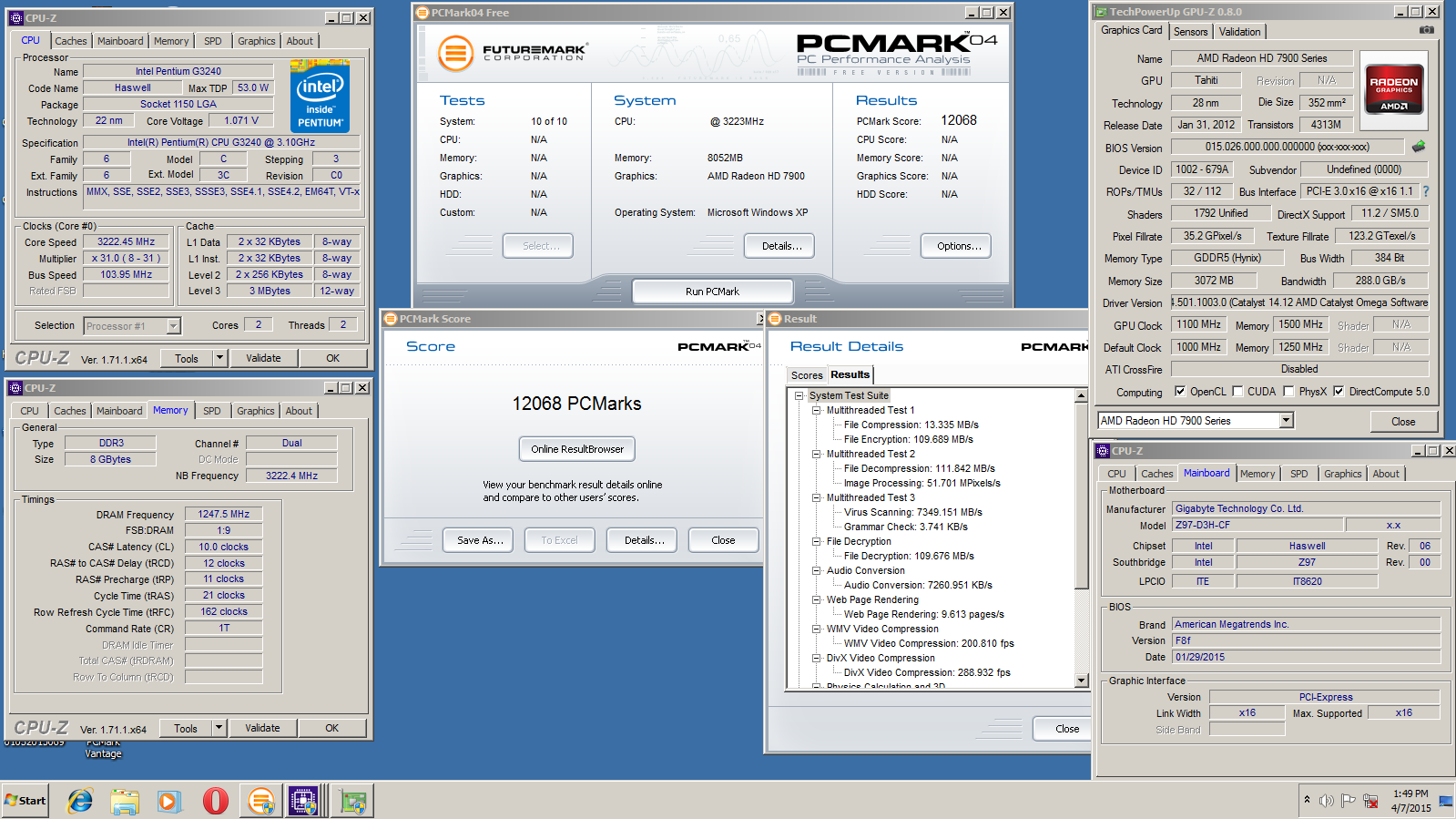Click the Result Details scrollbar up arrow
This screenshot has width=1456, height=819.
(1082, 395)
